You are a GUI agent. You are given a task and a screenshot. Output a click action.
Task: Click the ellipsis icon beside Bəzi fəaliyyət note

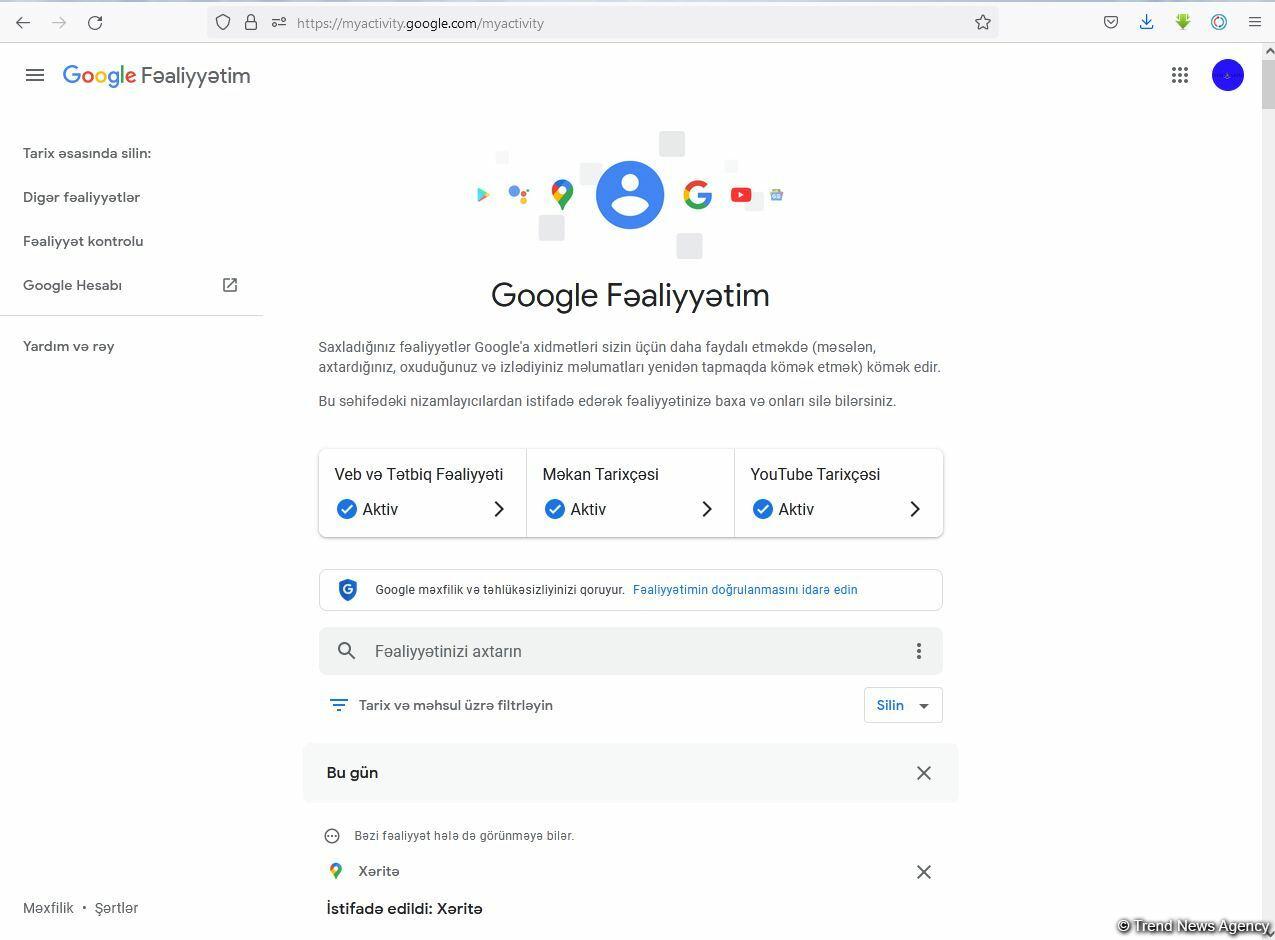332,836
